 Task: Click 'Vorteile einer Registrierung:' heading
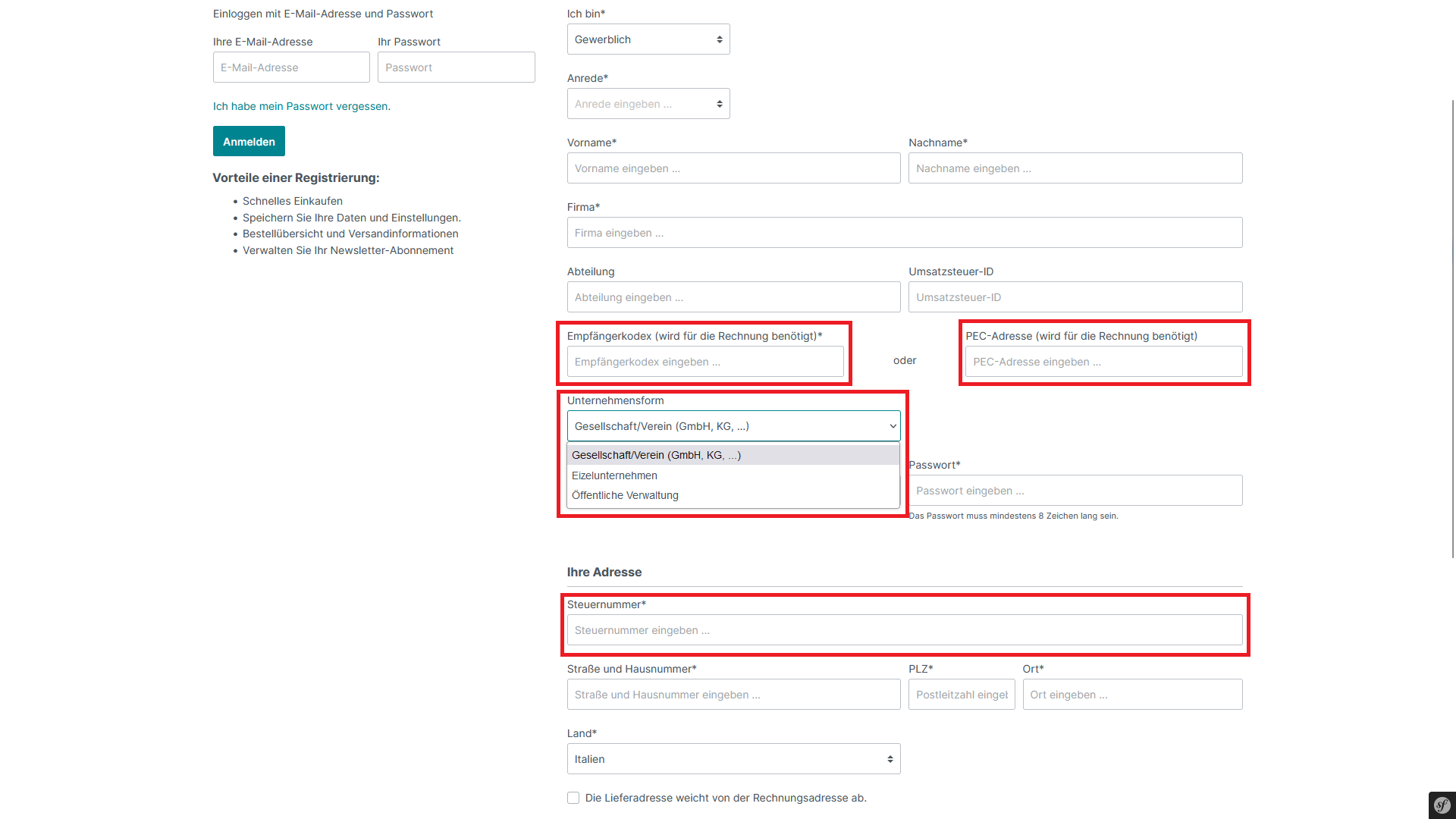pyautogui.click(x=296, y=177)
